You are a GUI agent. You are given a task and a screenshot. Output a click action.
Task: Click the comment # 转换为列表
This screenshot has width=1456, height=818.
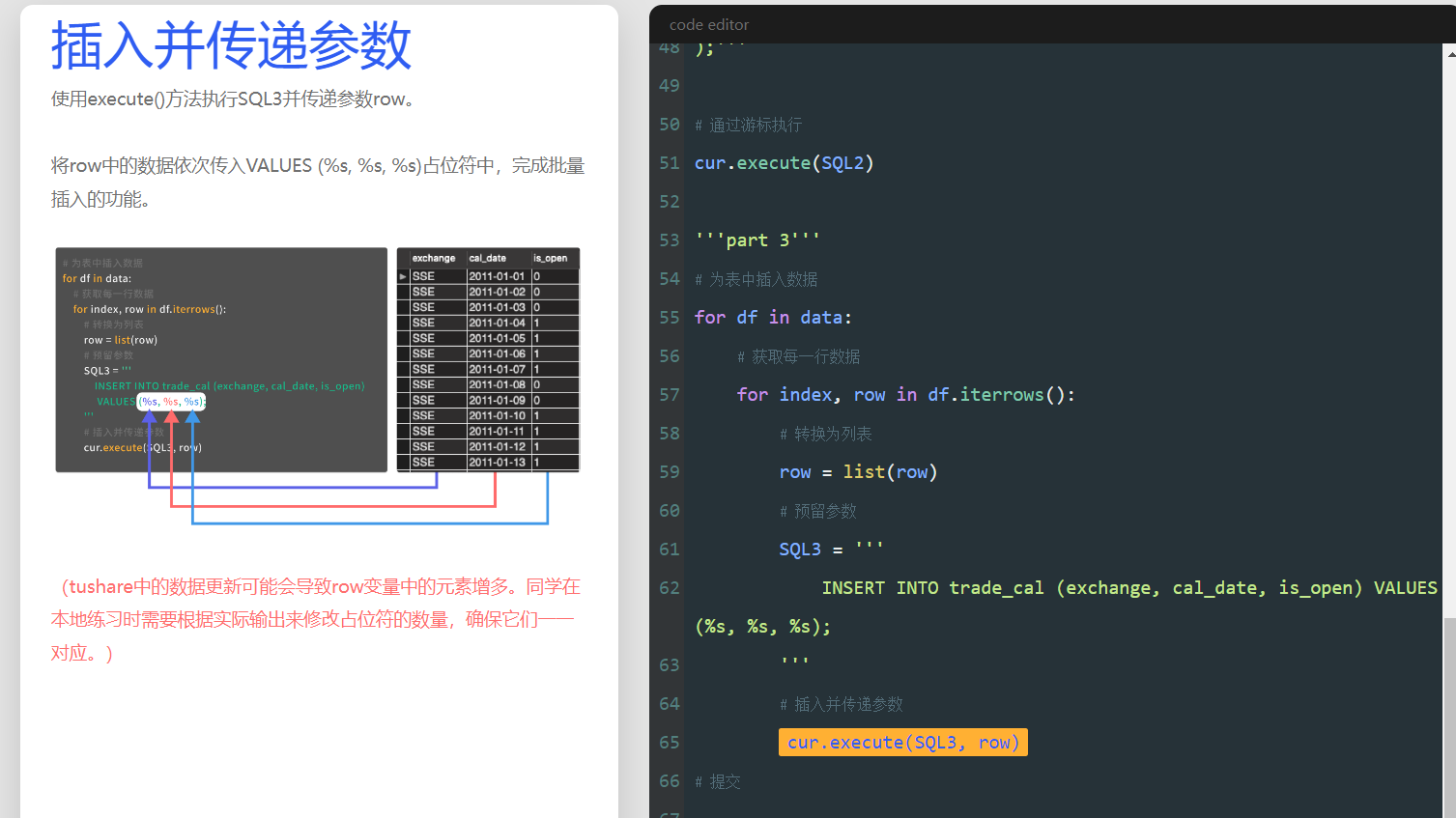pos(825,434)
